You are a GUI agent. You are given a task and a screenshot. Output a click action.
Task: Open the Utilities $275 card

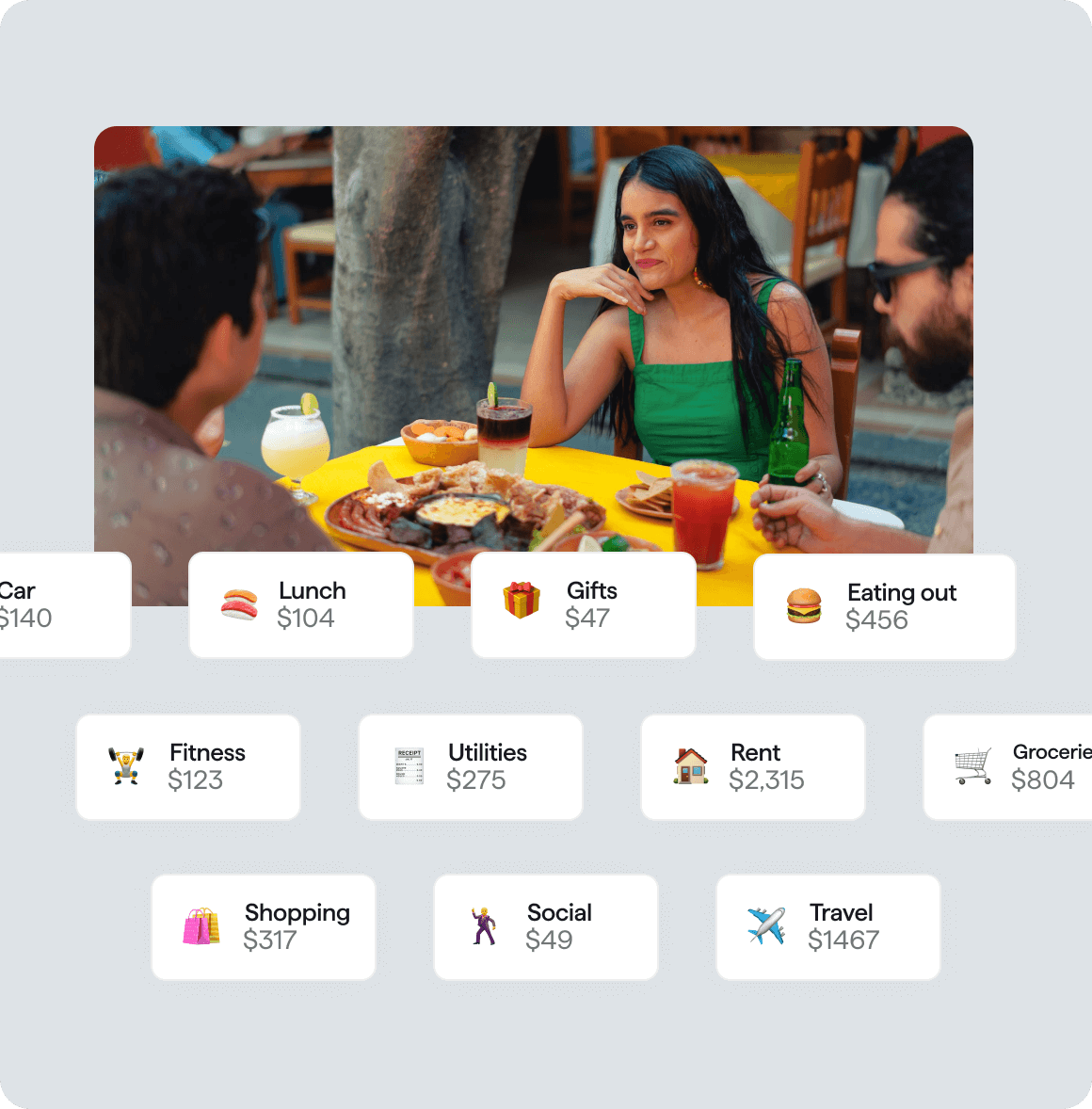pyautogui.click(x=471, y=767)
